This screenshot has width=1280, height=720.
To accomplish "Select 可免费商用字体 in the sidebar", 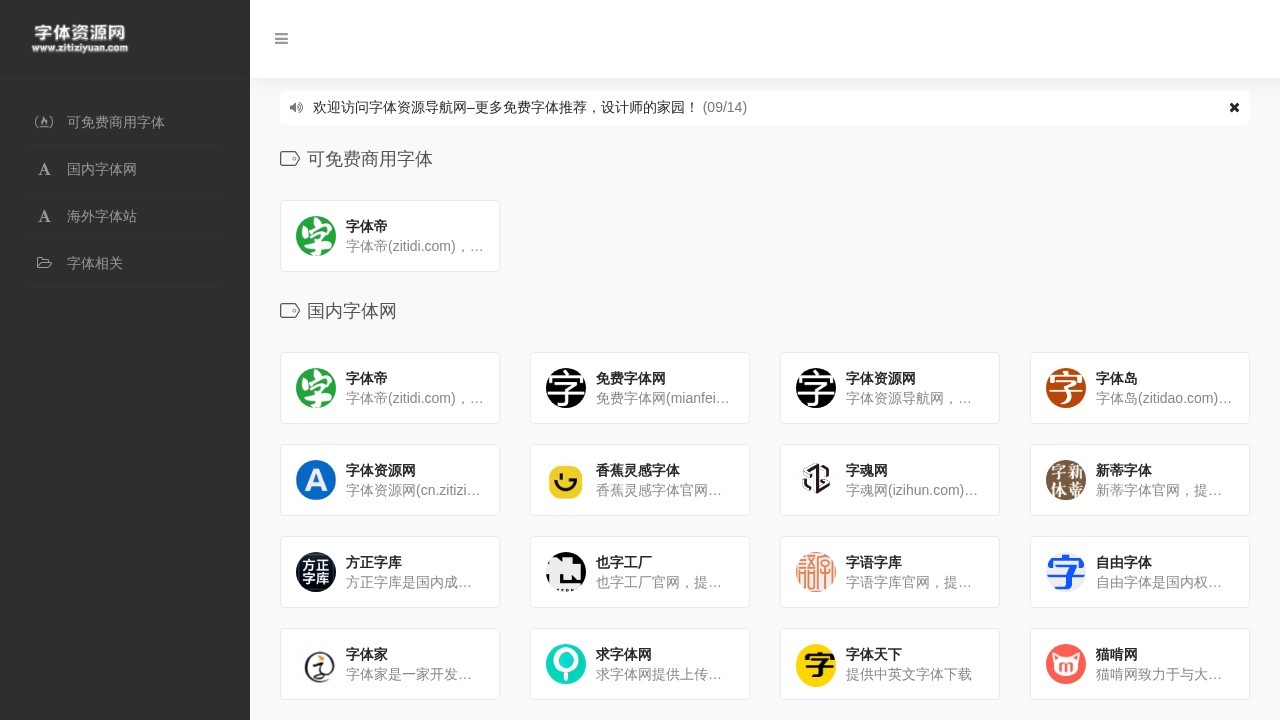I will [116, 122].
